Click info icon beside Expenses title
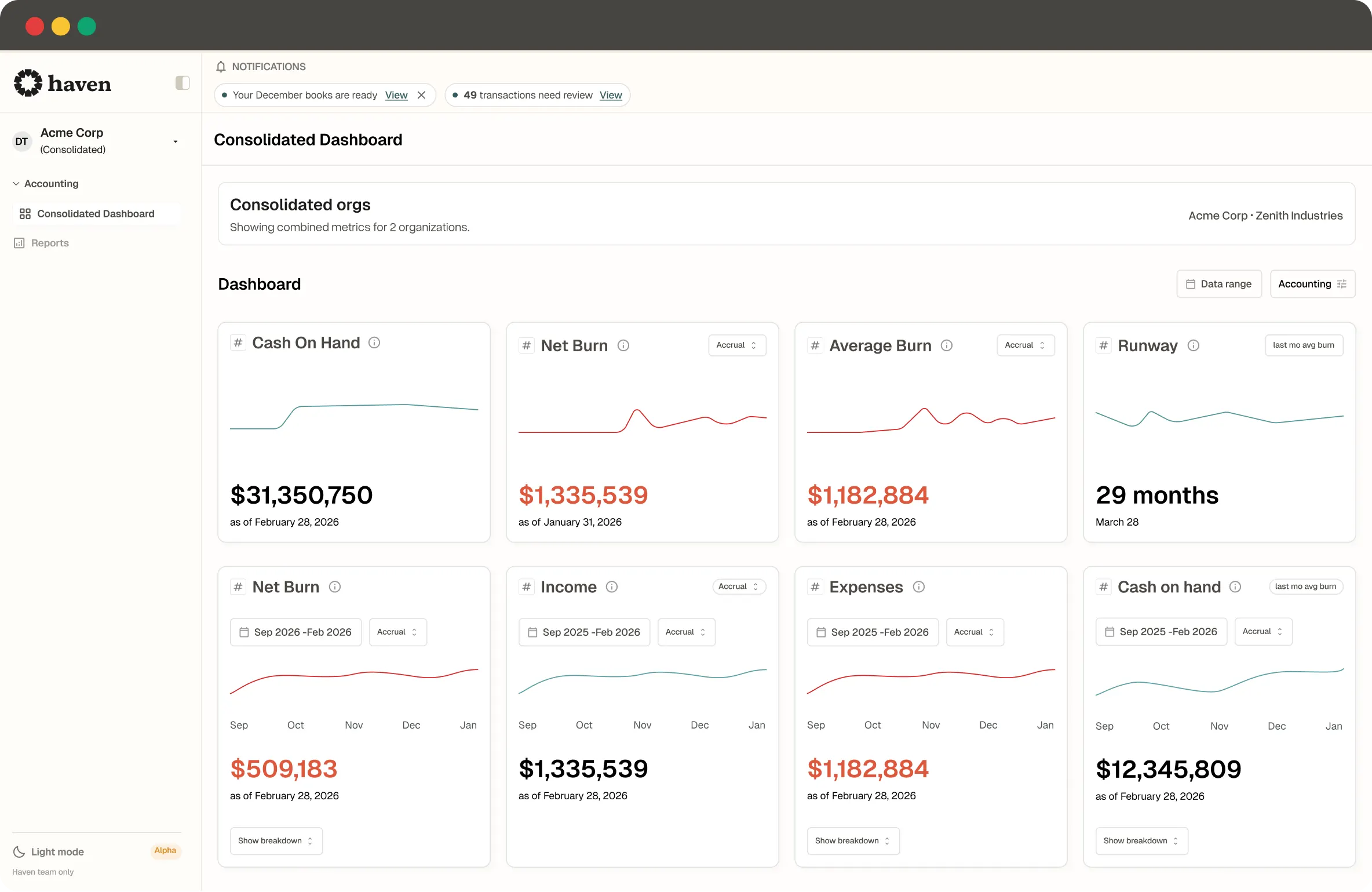This screenshot has width=1372, height=892. pyautogui.click(x=919, y=587)
